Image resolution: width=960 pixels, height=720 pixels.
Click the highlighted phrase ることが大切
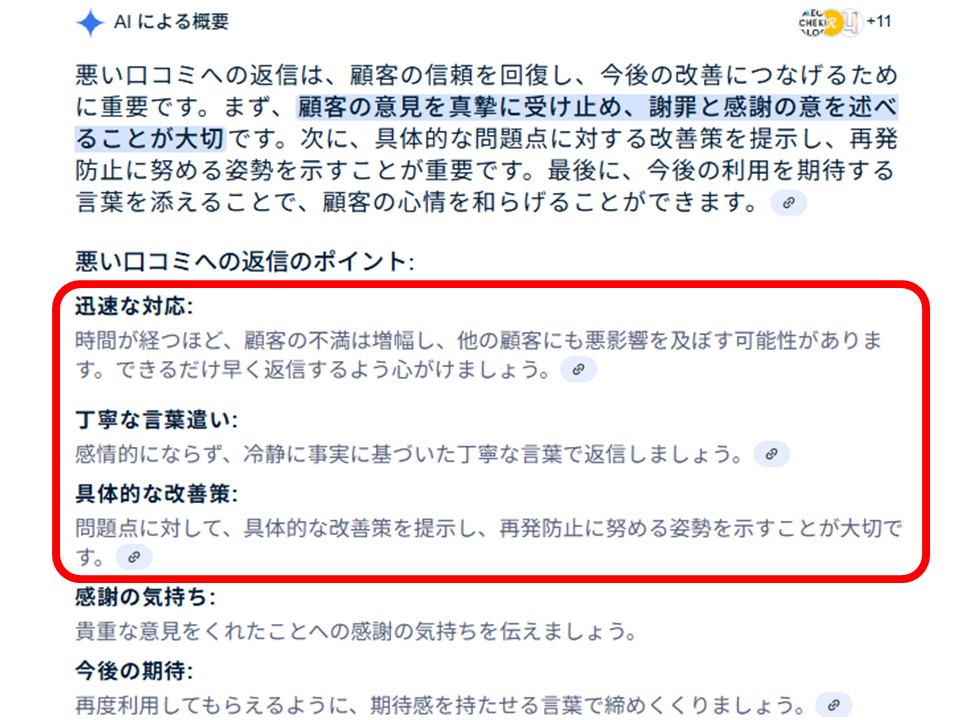coord(150,139)
